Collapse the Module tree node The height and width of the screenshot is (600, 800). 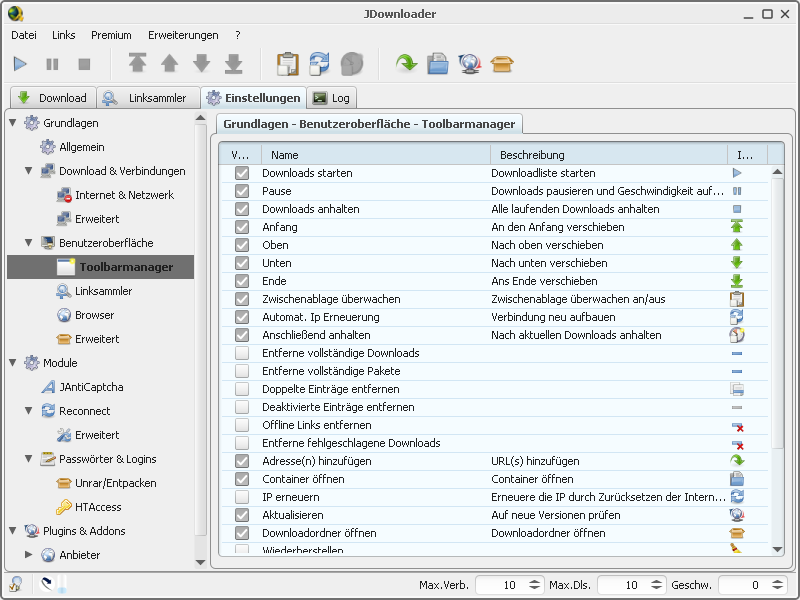click(x=13, y=363)
